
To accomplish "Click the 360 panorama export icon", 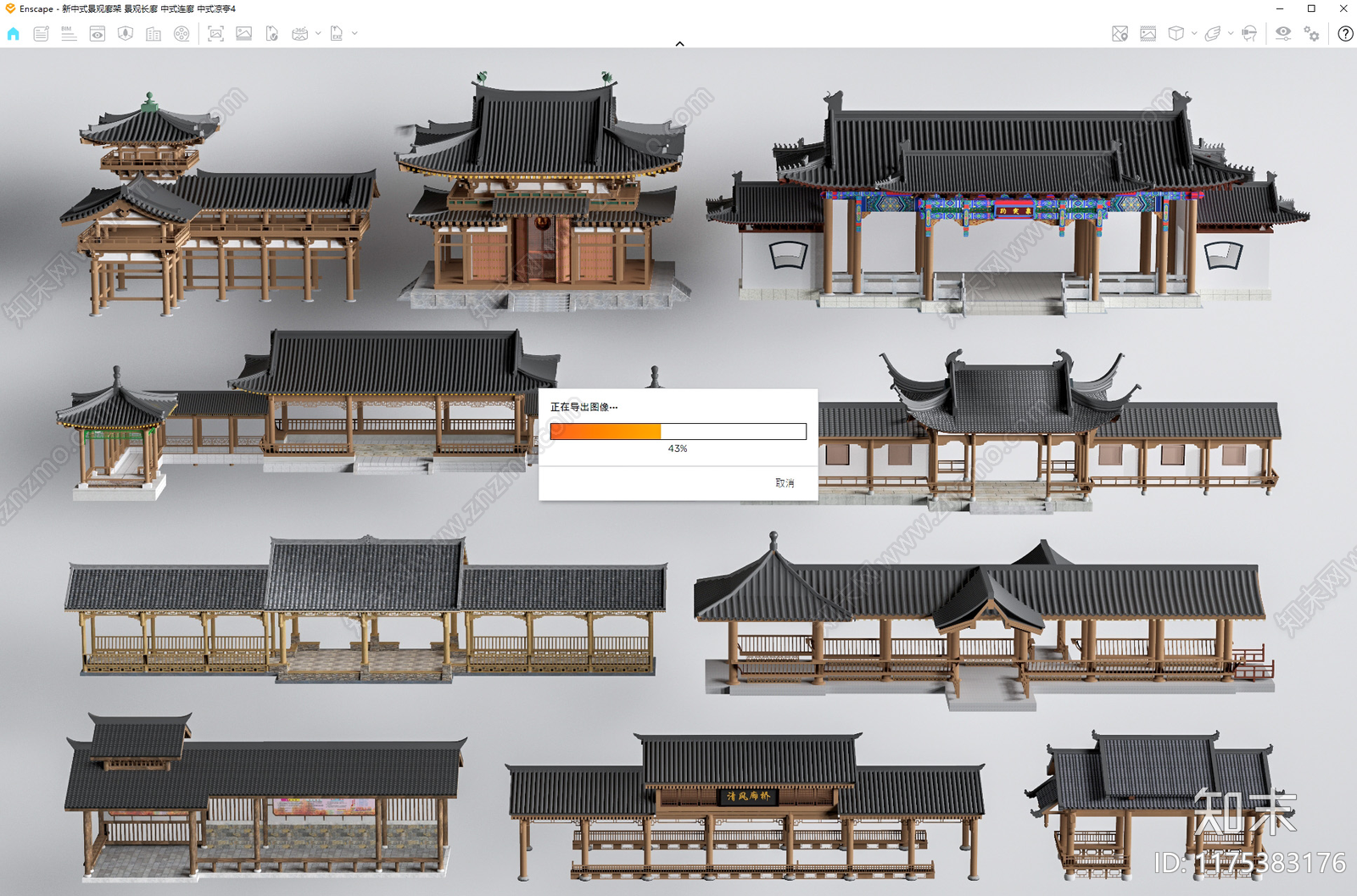I will (299, 34).
